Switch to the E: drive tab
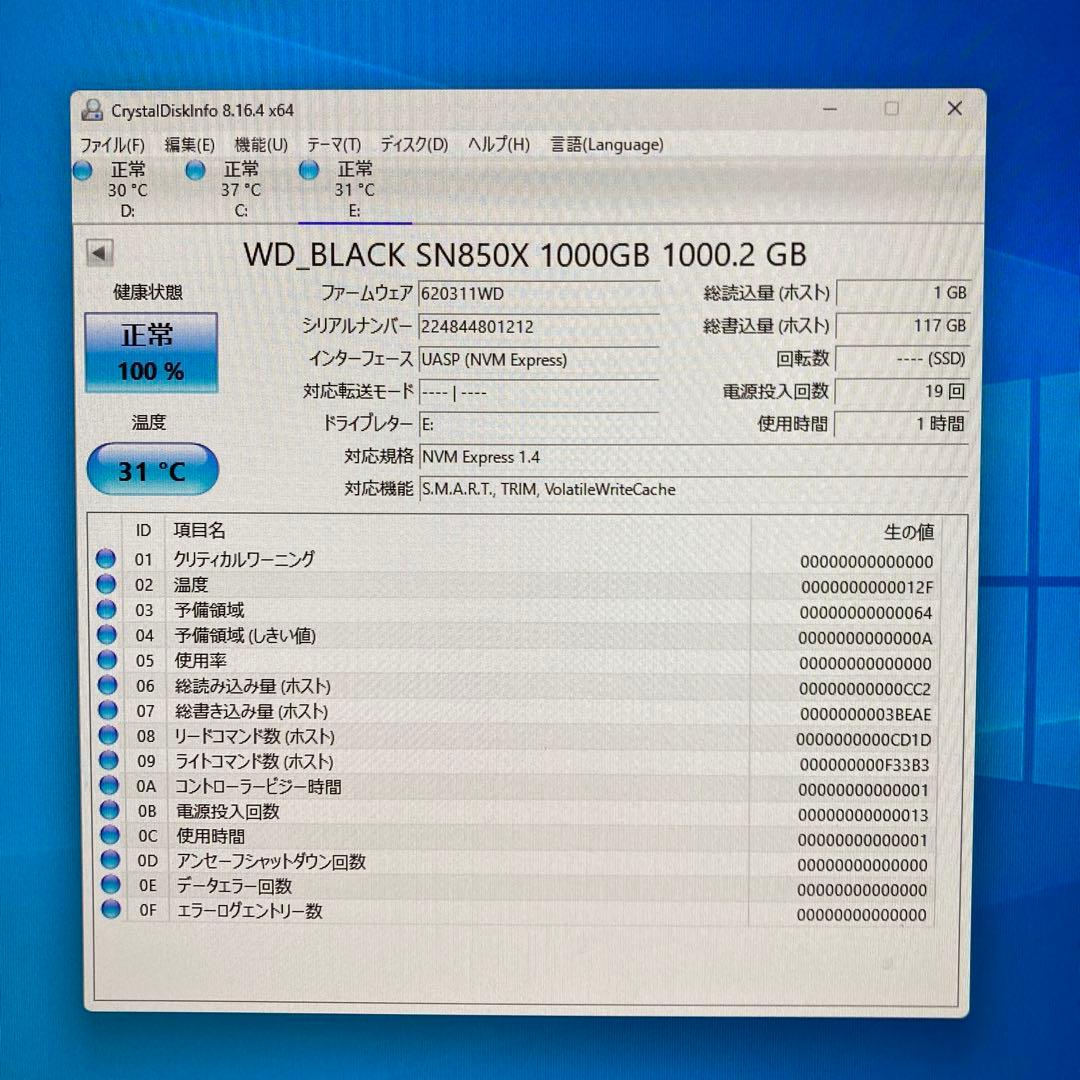The image size is (1080, 1080). point(355,190)
